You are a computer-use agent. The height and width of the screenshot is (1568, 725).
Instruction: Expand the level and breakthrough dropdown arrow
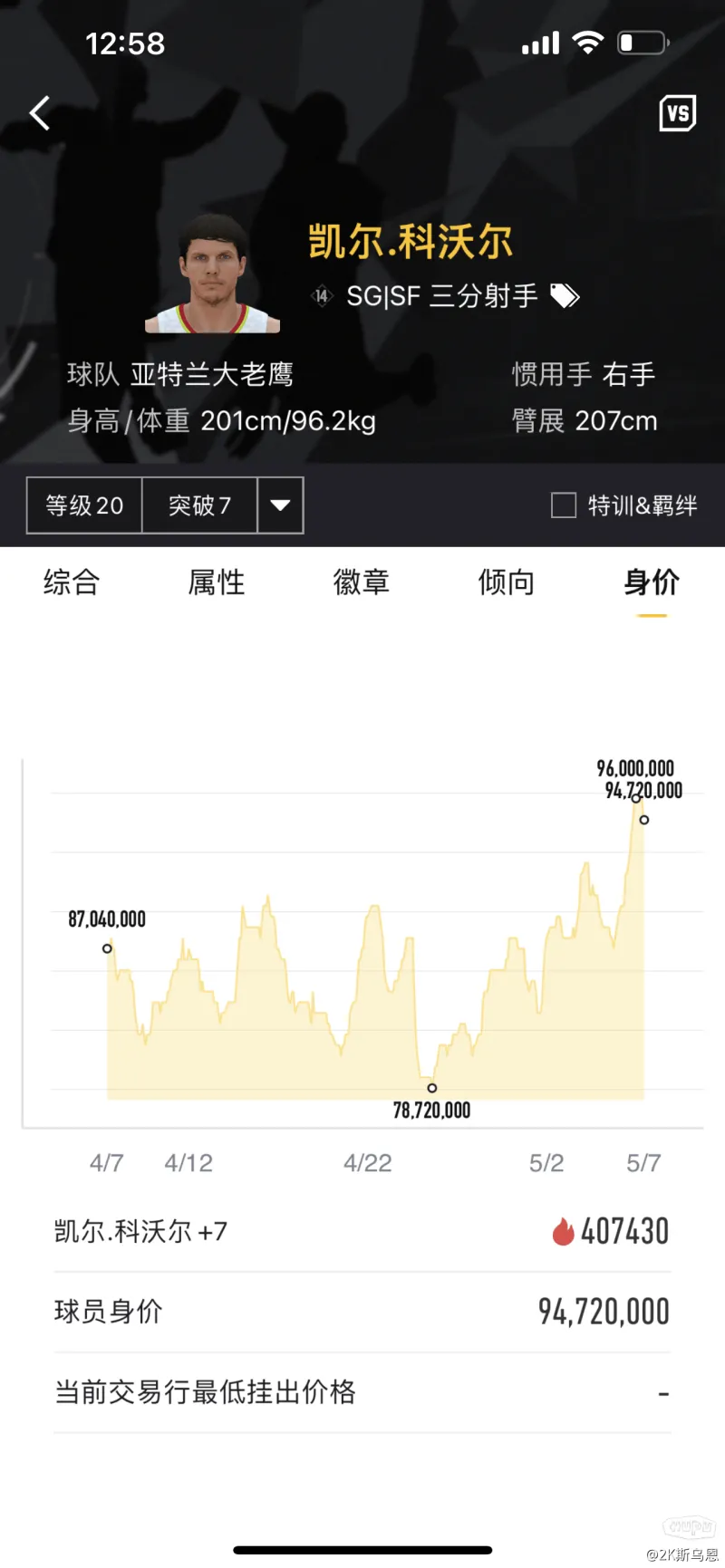coord(281,505)
